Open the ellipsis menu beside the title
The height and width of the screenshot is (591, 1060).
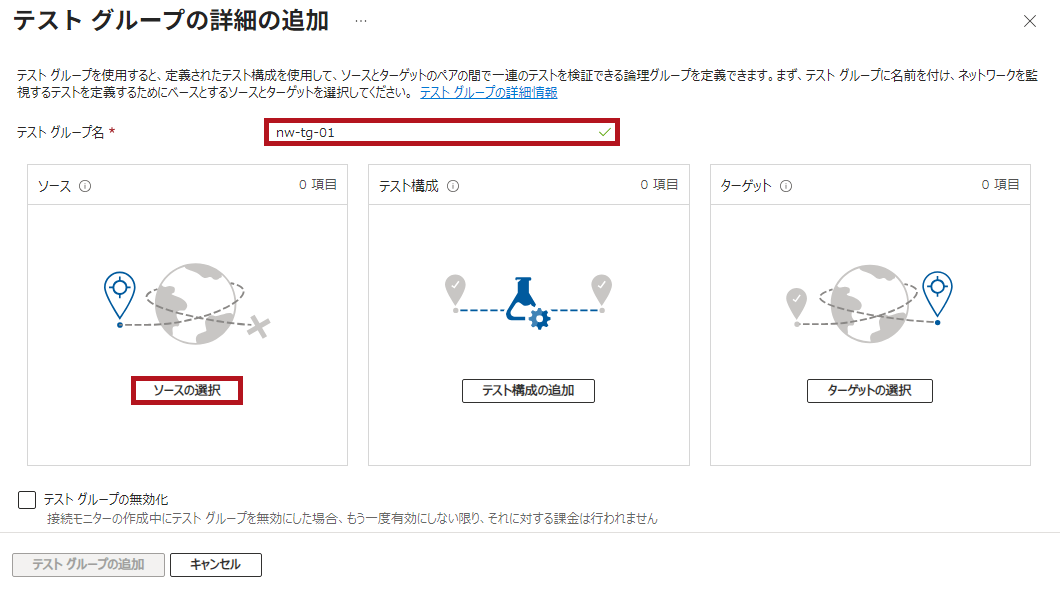361,21
